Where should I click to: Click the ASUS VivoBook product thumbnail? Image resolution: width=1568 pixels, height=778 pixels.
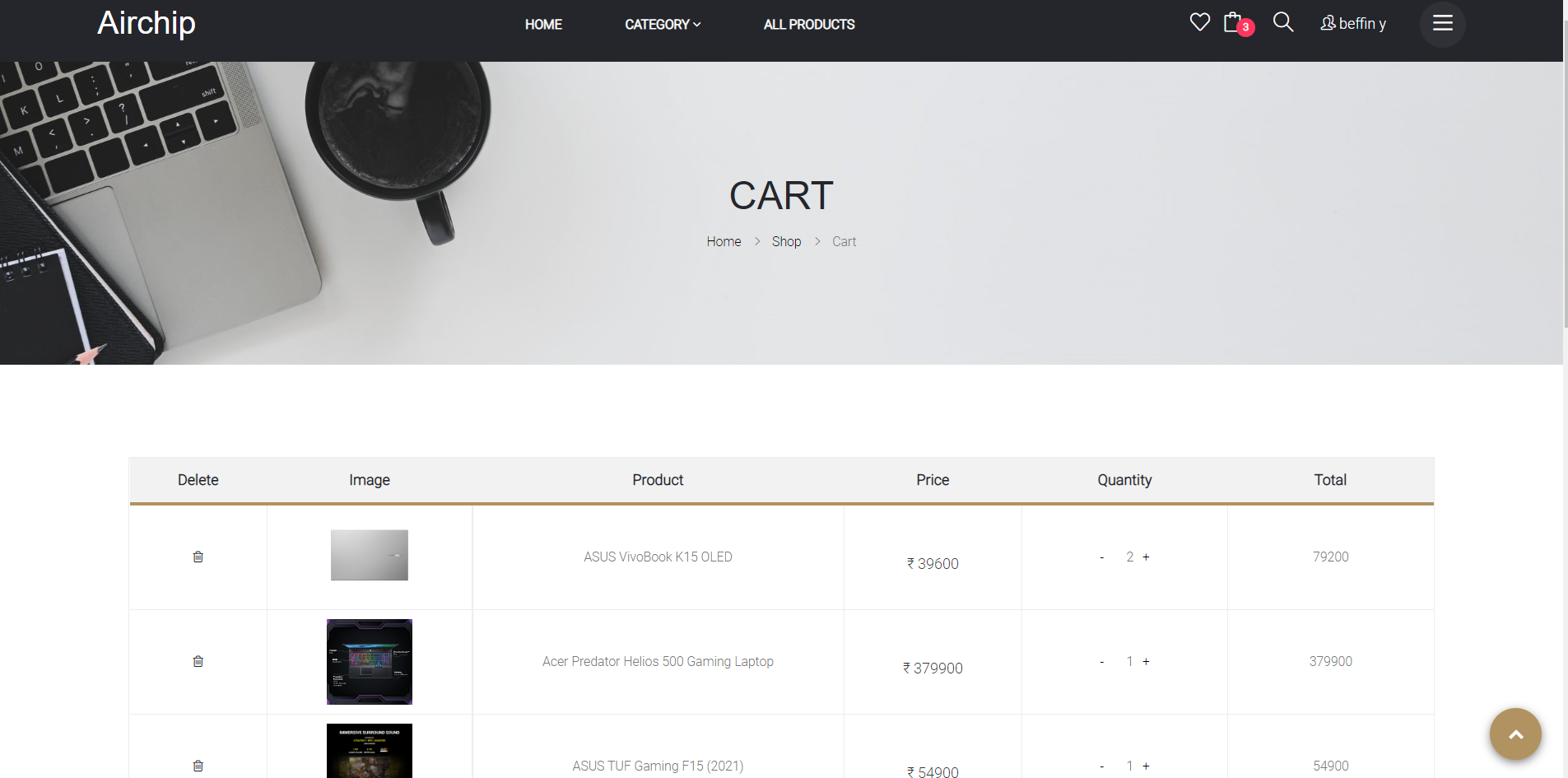pyautogui.click(x=369, y=555)
